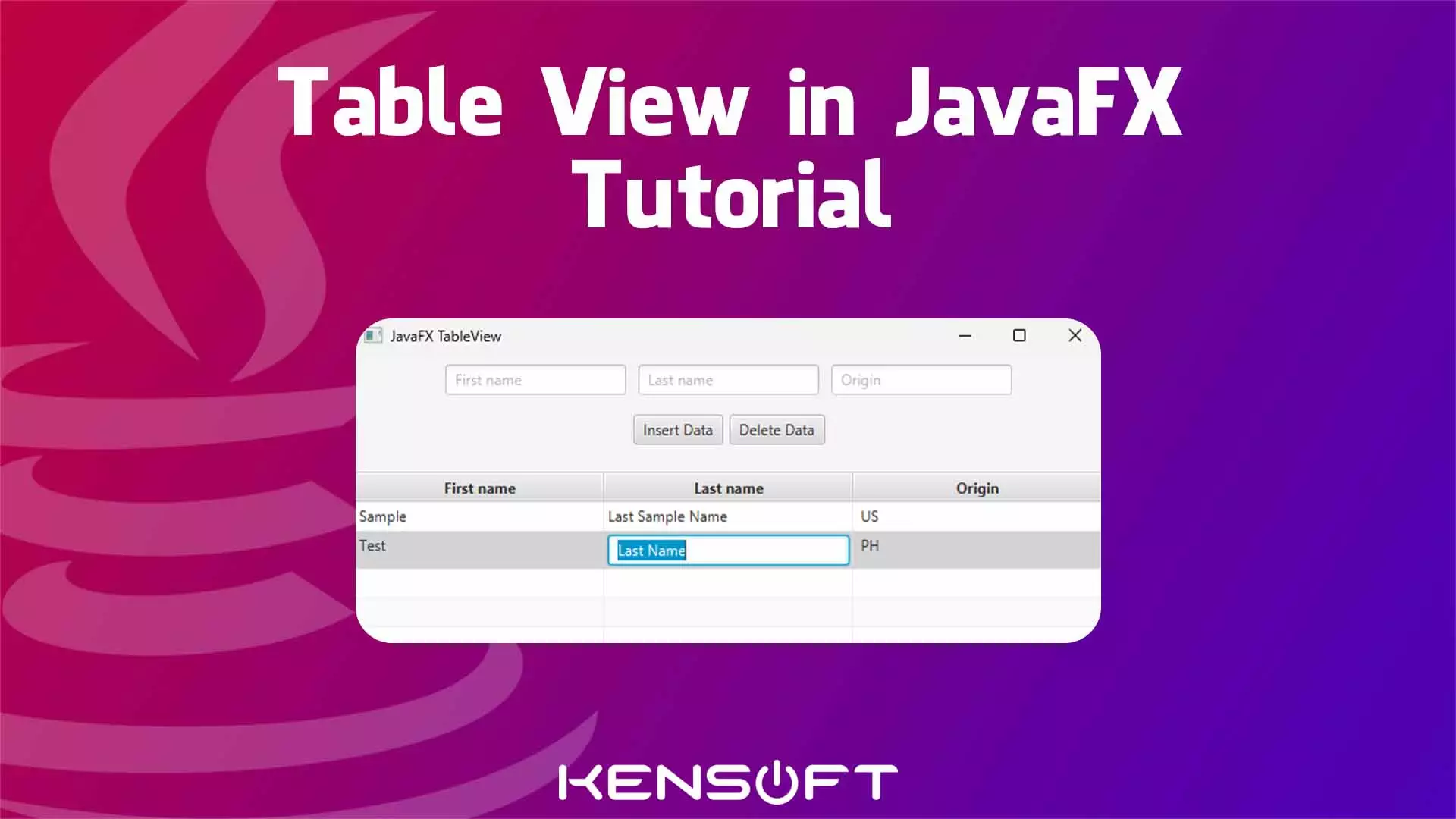Edit the Last Name cell in Test row
Viewport: 1456px width, 819px height.
727,550
